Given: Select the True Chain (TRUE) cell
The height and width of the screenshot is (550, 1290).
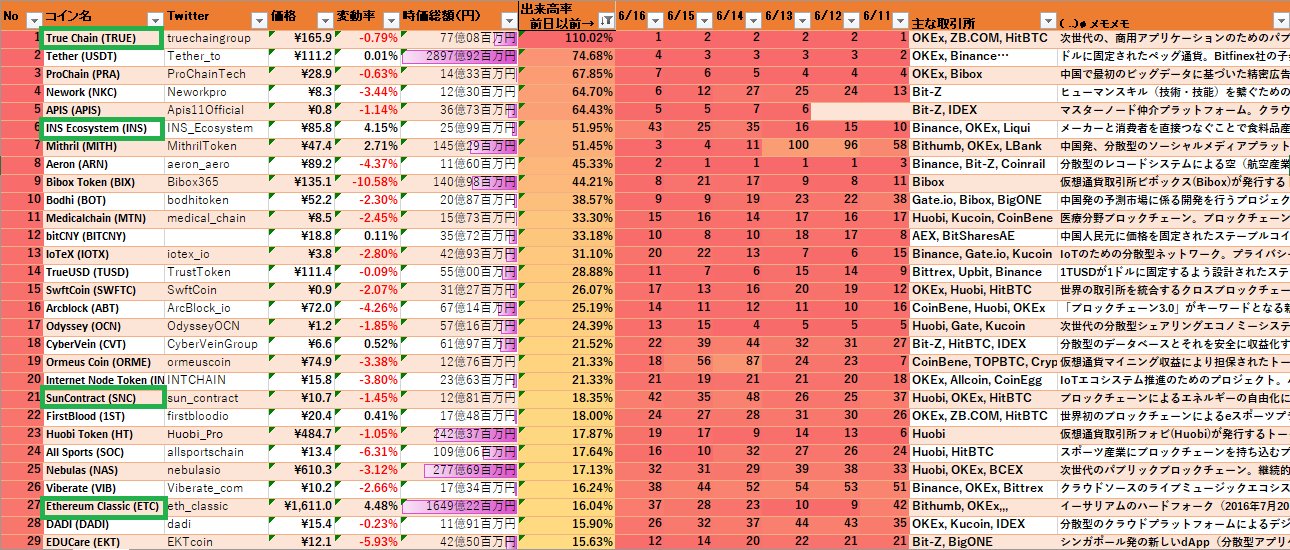Looking at the screenshot, I should tap(101, 38).
